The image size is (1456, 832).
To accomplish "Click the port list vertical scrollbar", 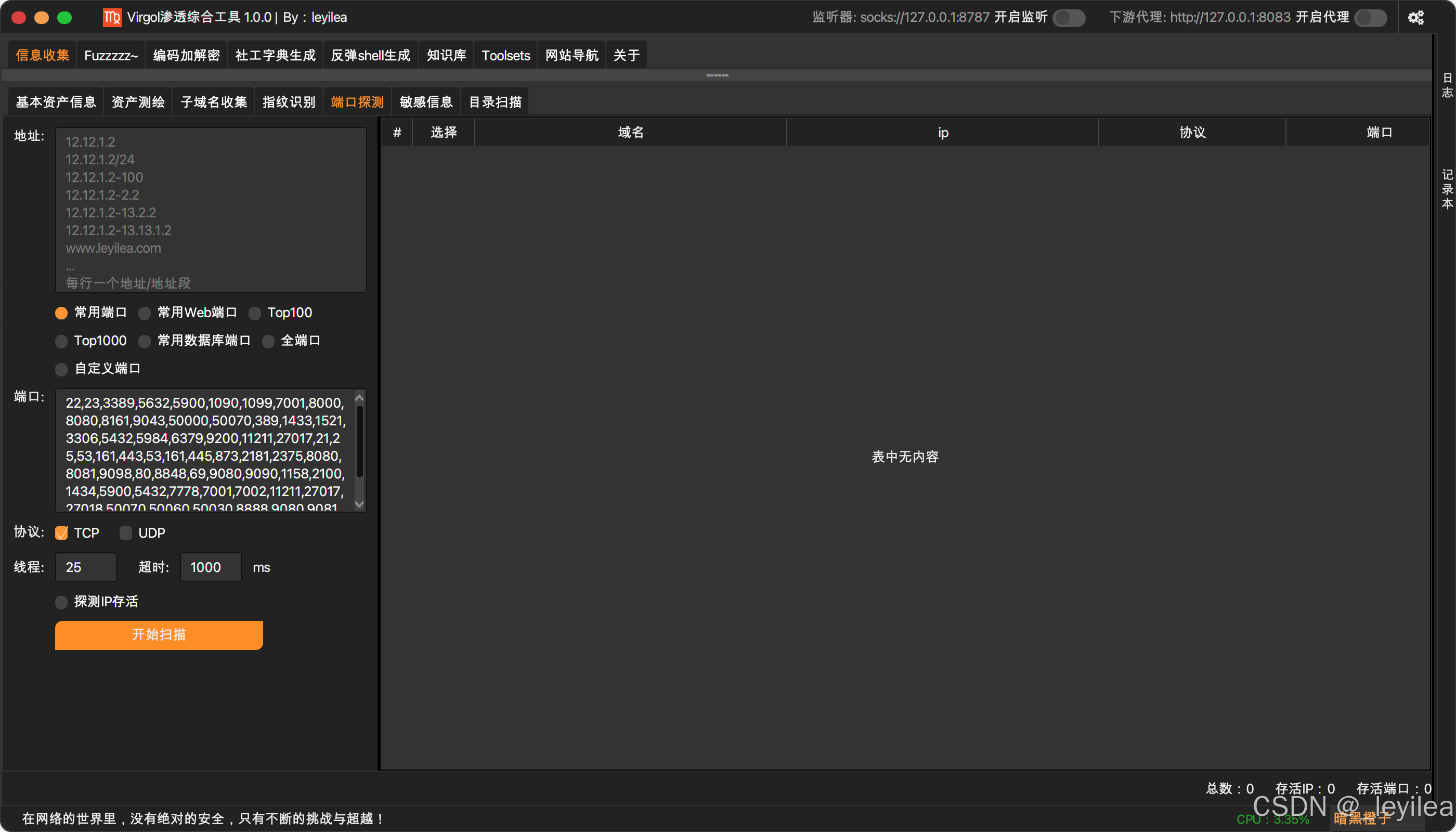I will [x=359, y=440].
